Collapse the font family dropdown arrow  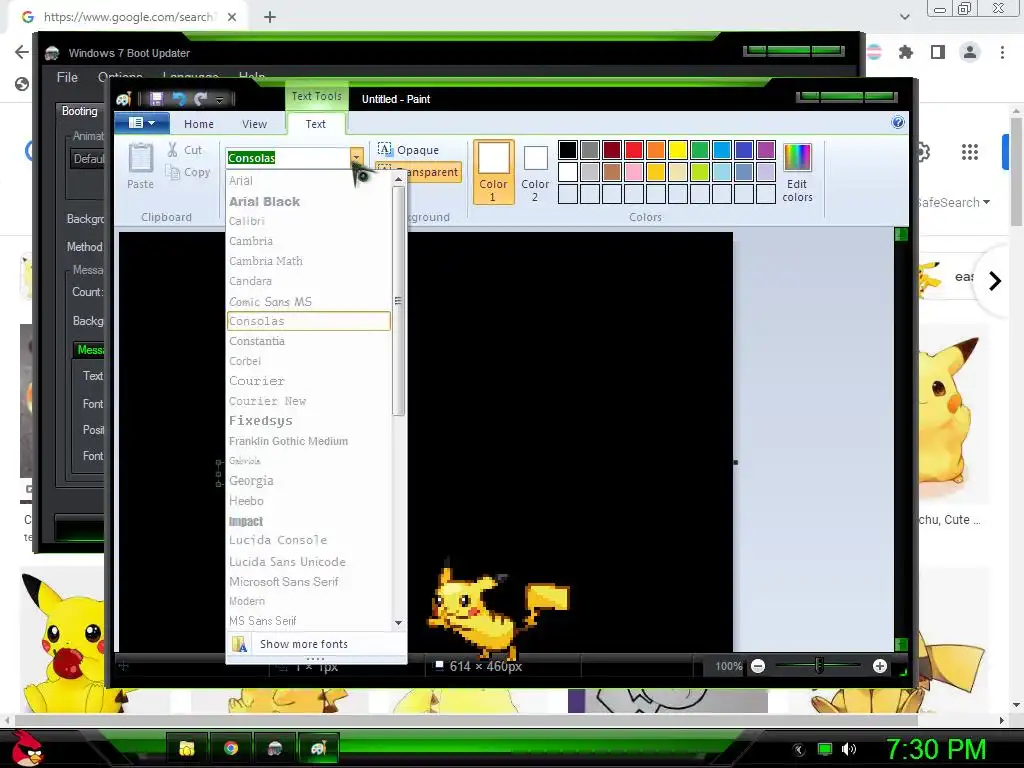click(357, 157)
